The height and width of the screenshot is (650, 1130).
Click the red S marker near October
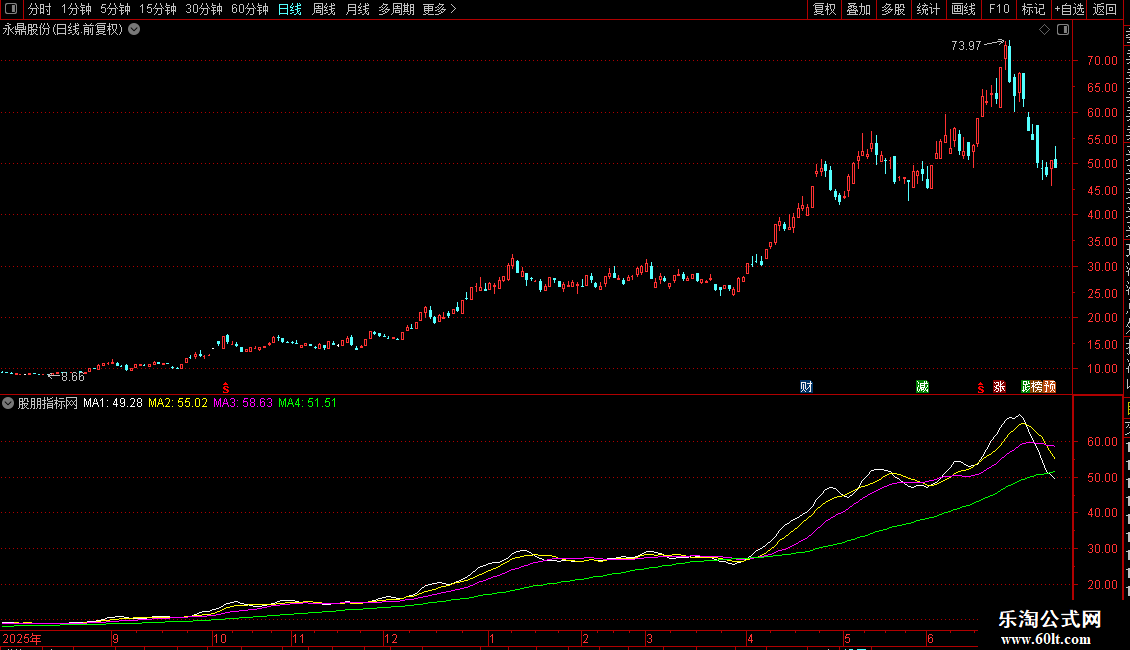tap(226, 388)
